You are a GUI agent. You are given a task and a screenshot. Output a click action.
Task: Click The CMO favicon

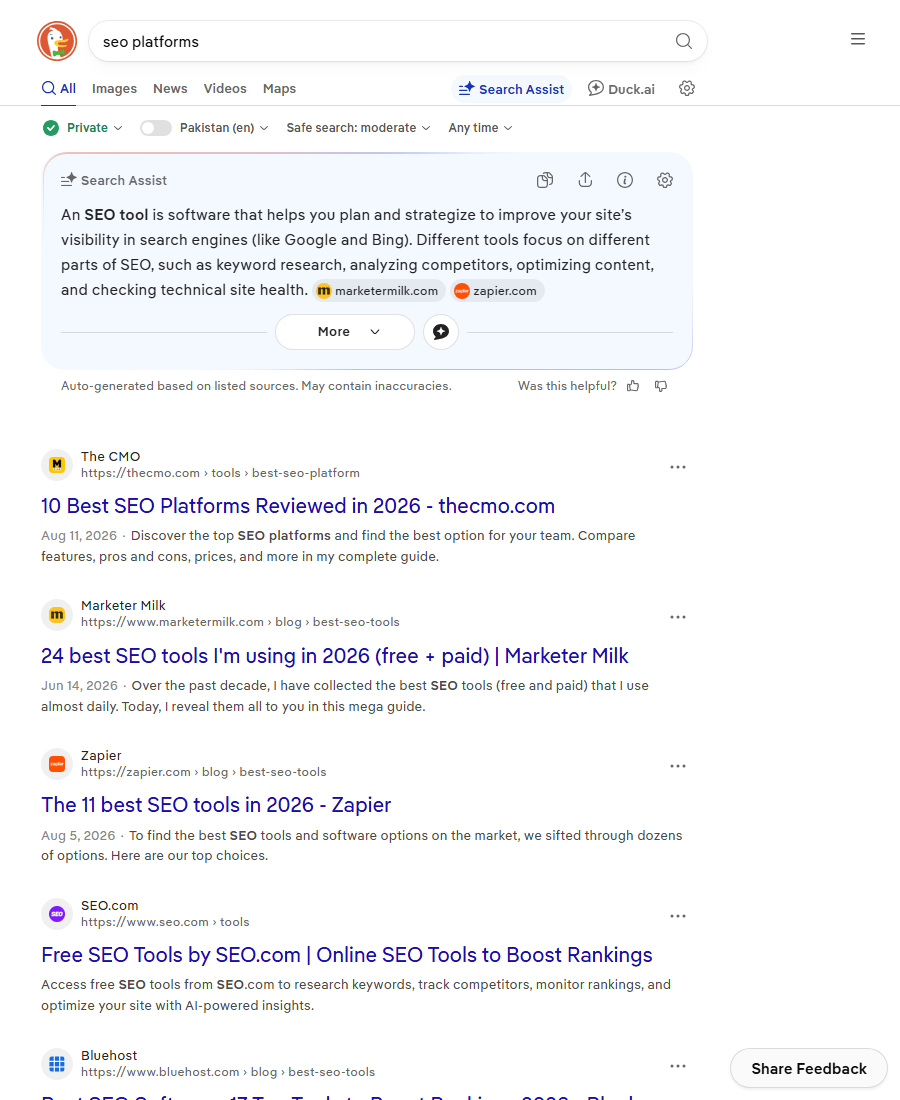pyautogui.click(x=57, y=464)
